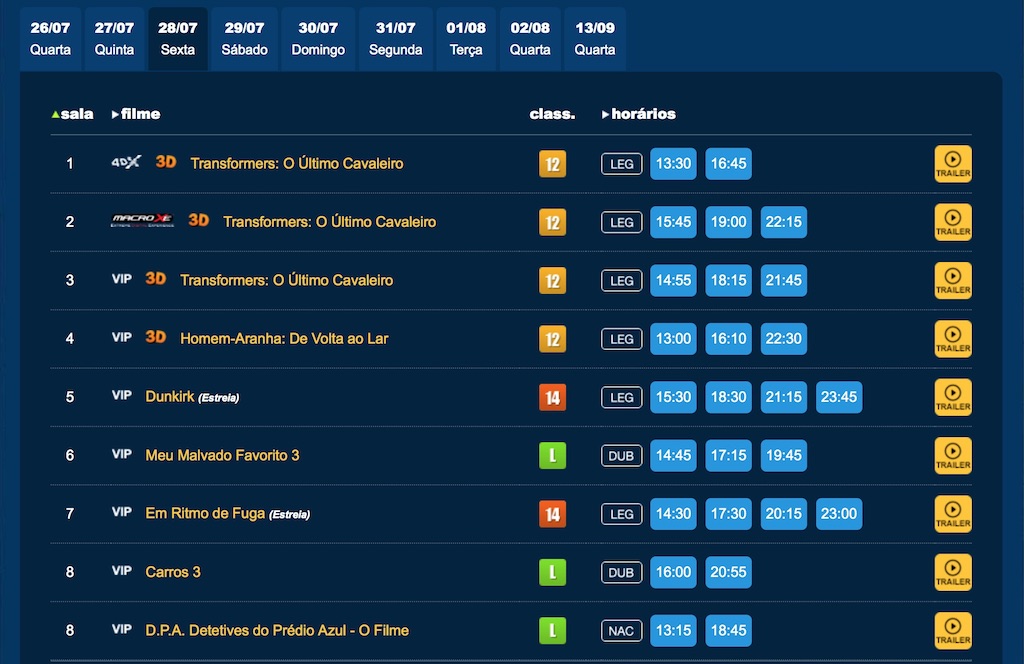Click trailer icon for Em Ritmo de Fuga

click(952, 514)
